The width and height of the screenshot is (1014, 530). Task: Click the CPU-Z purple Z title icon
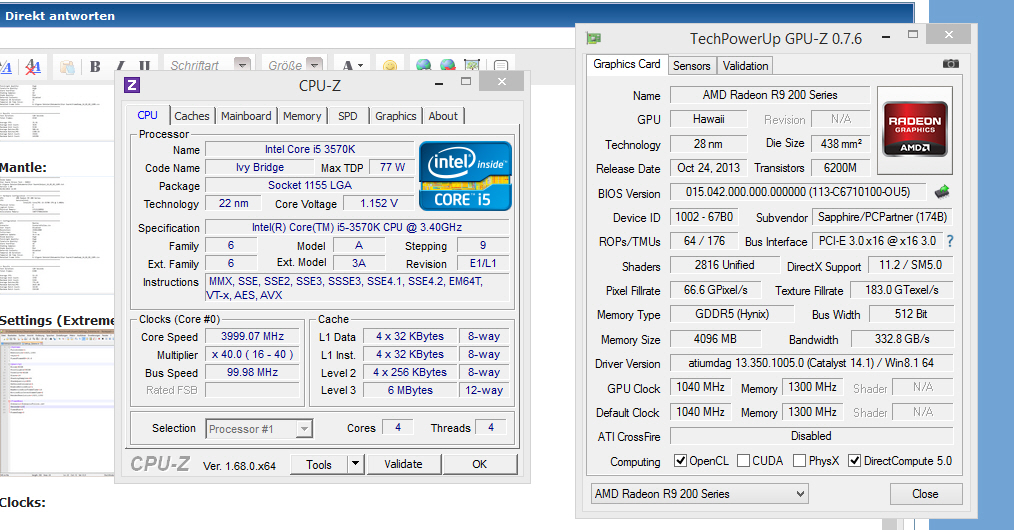(x=132, y=85)
